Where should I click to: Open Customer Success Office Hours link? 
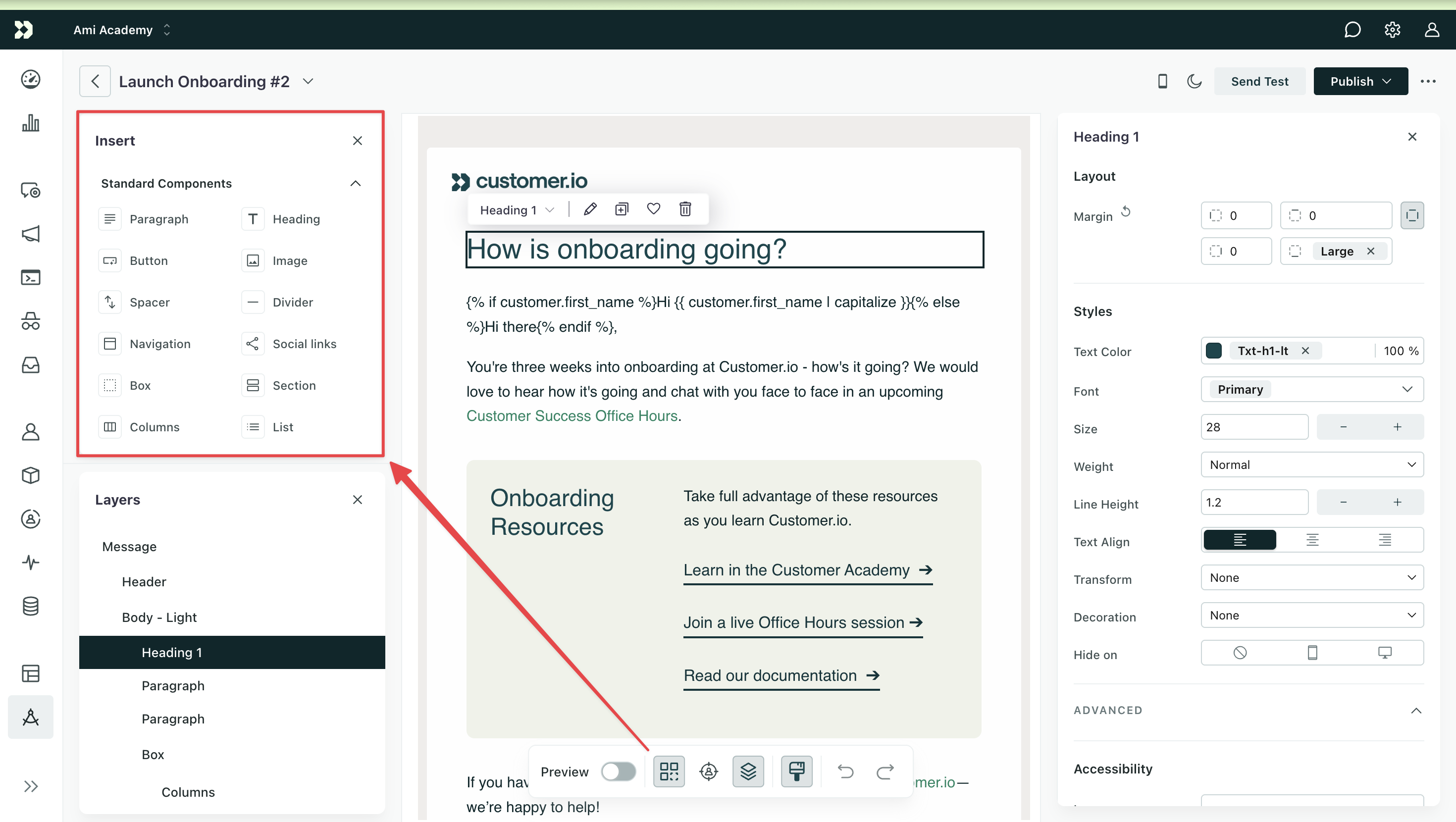coord(572,415)
